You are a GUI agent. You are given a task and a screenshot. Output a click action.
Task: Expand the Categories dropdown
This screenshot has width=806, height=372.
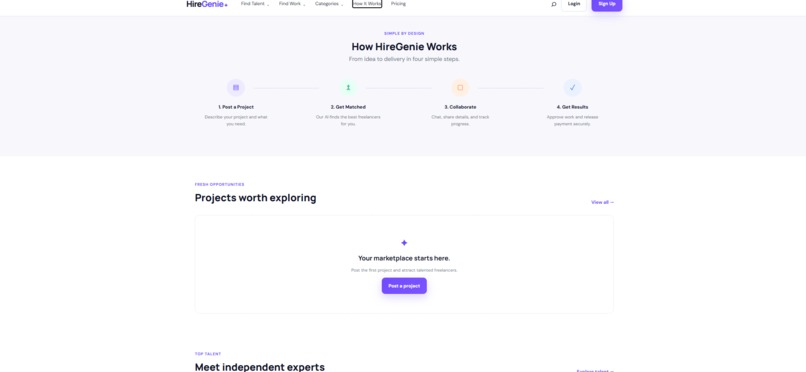[x=329, y=4]
